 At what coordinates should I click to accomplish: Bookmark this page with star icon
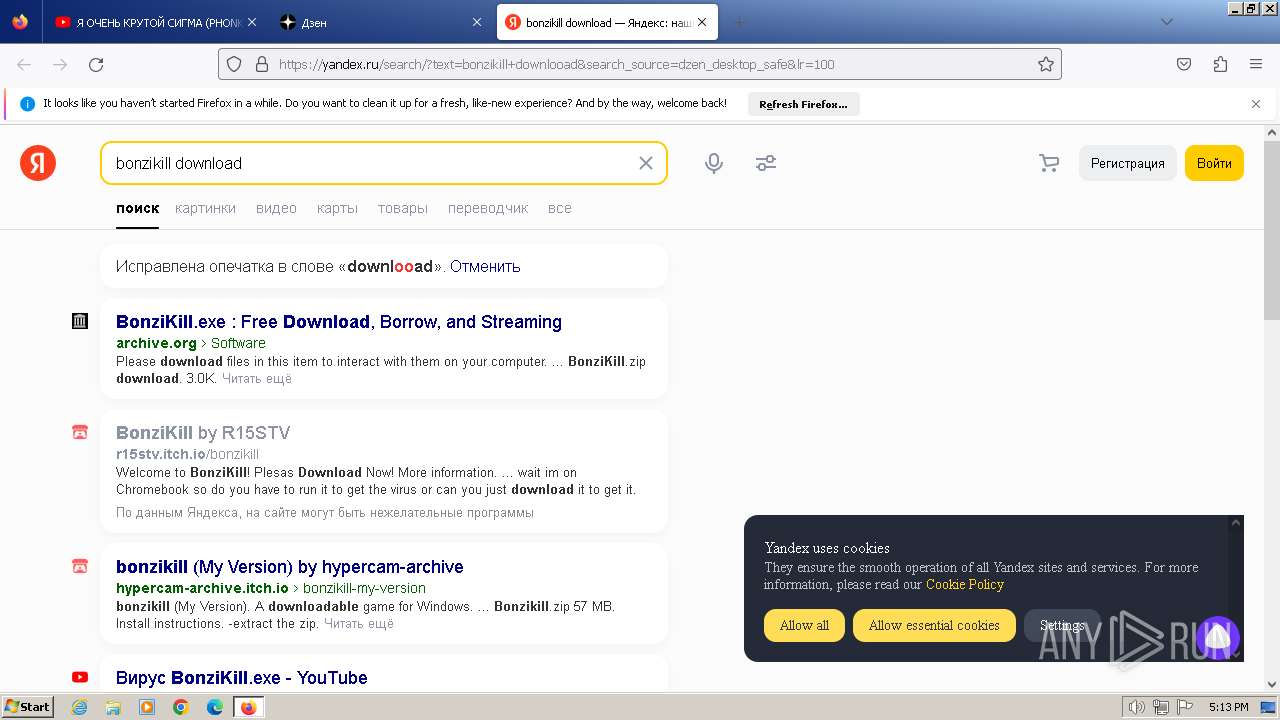click(x=1046, y=64)
